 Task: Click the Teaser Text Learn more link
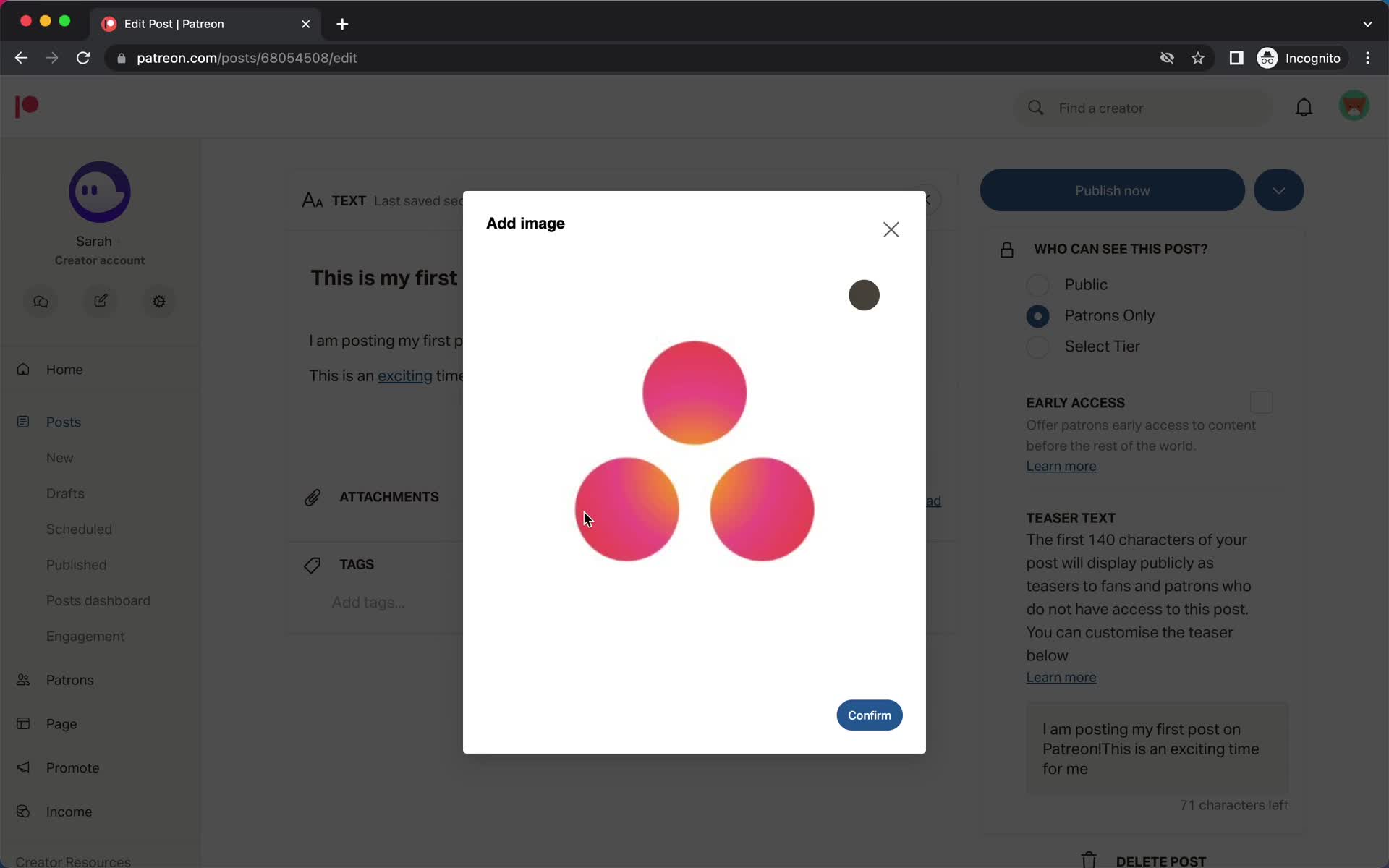[1061, 677]
